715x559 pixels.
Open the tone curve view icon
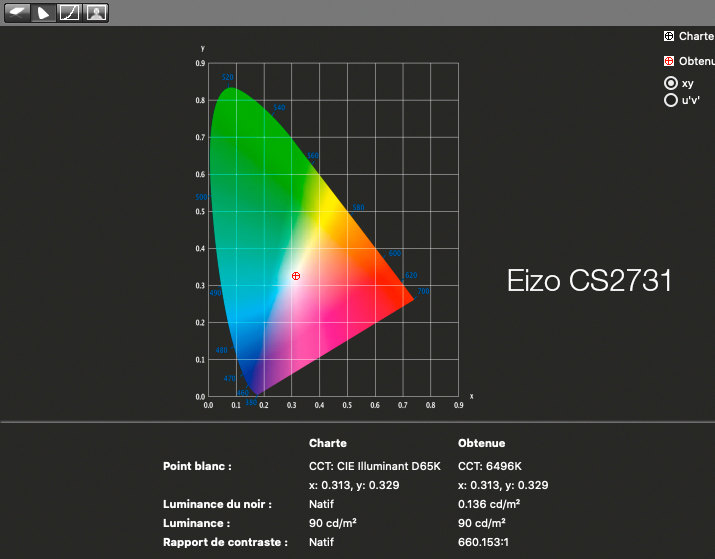tap(69, 12)
